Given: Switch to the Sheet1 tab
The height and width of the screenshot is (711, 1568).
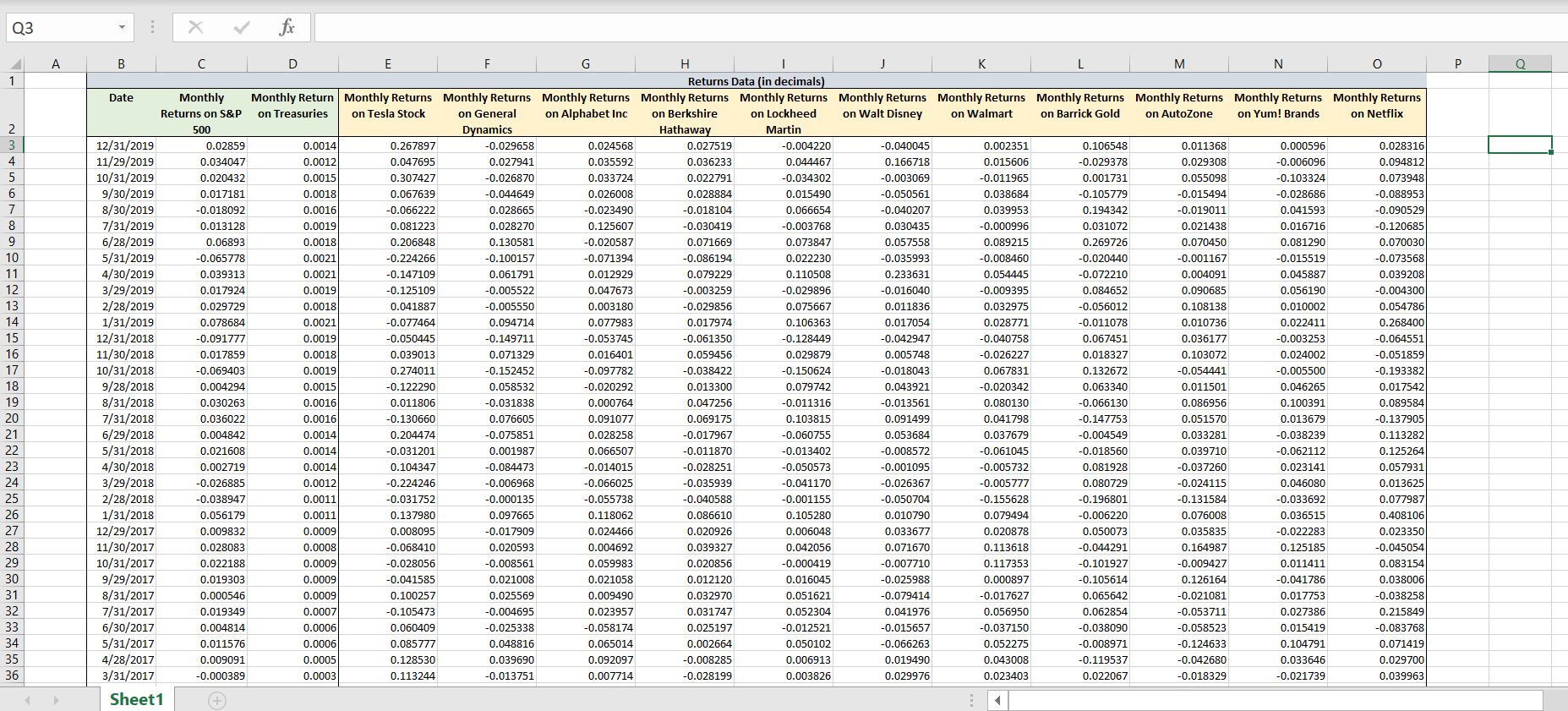Looking at the screenshot, I should [x=136, y=699].
